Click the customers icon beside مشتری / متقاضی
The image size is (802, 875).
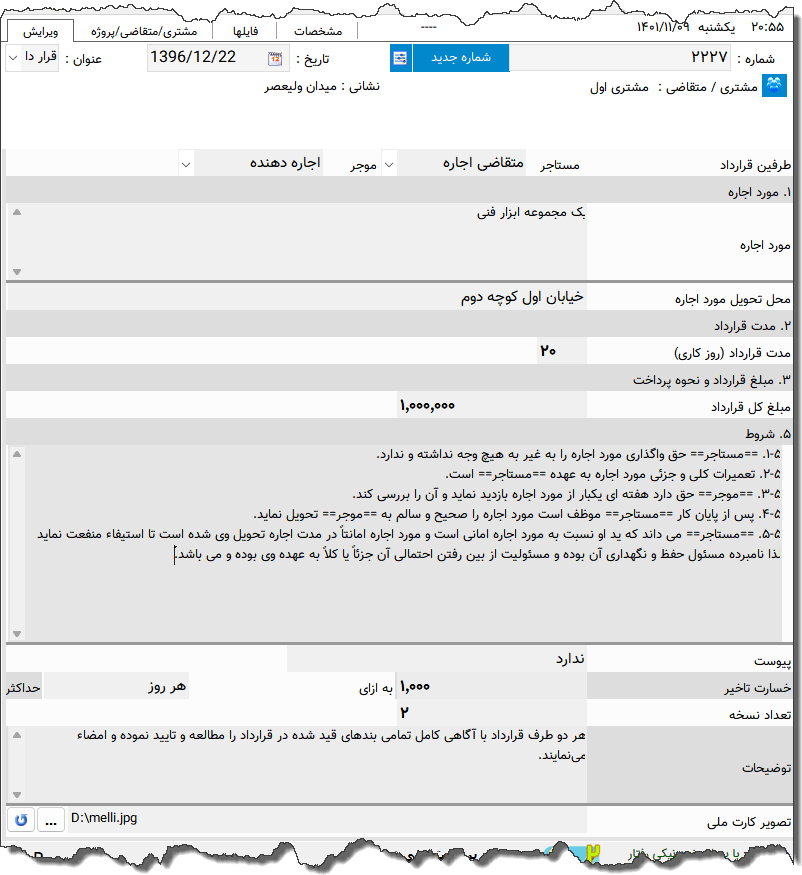pos(773,86)
